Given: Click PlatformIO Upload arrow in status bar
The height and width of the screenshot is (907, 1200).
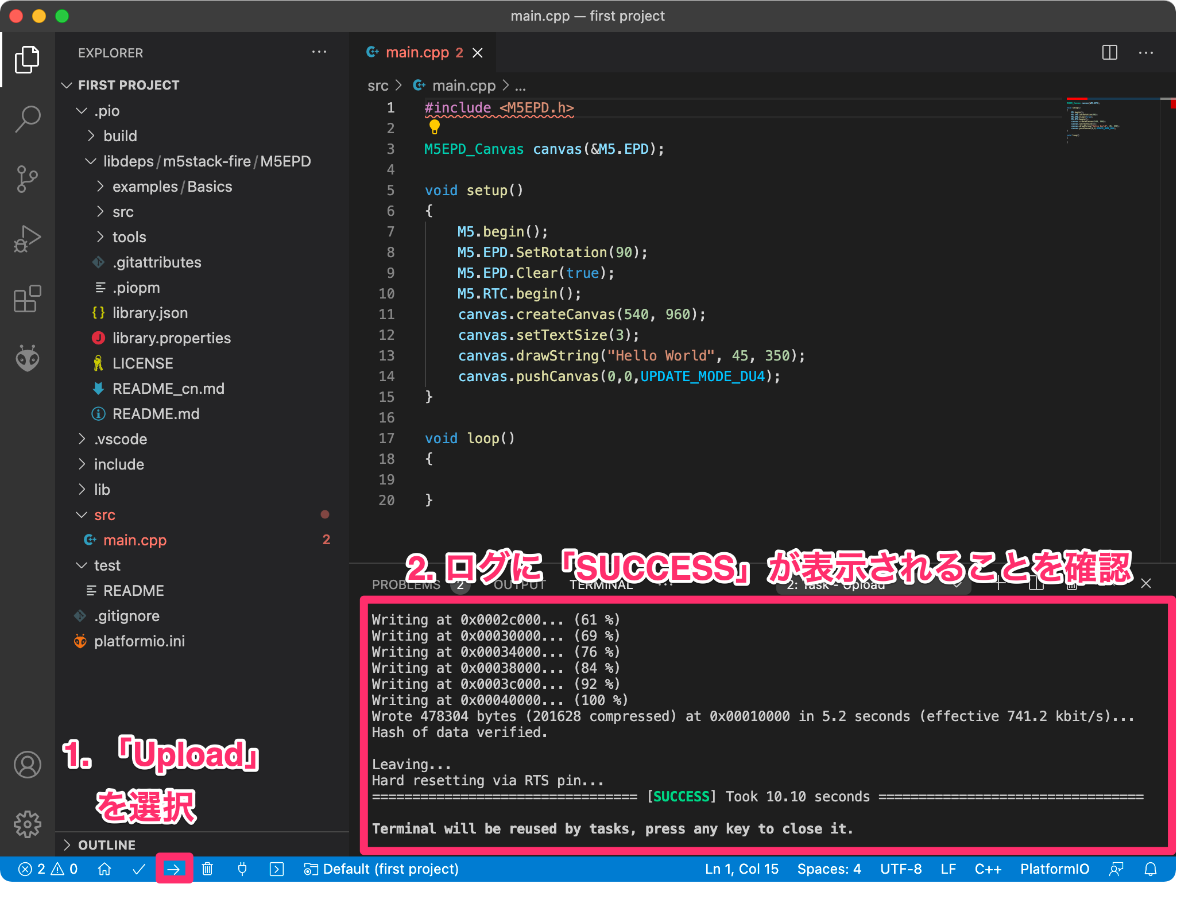Looking at the screenshot, I should point(173,869).
